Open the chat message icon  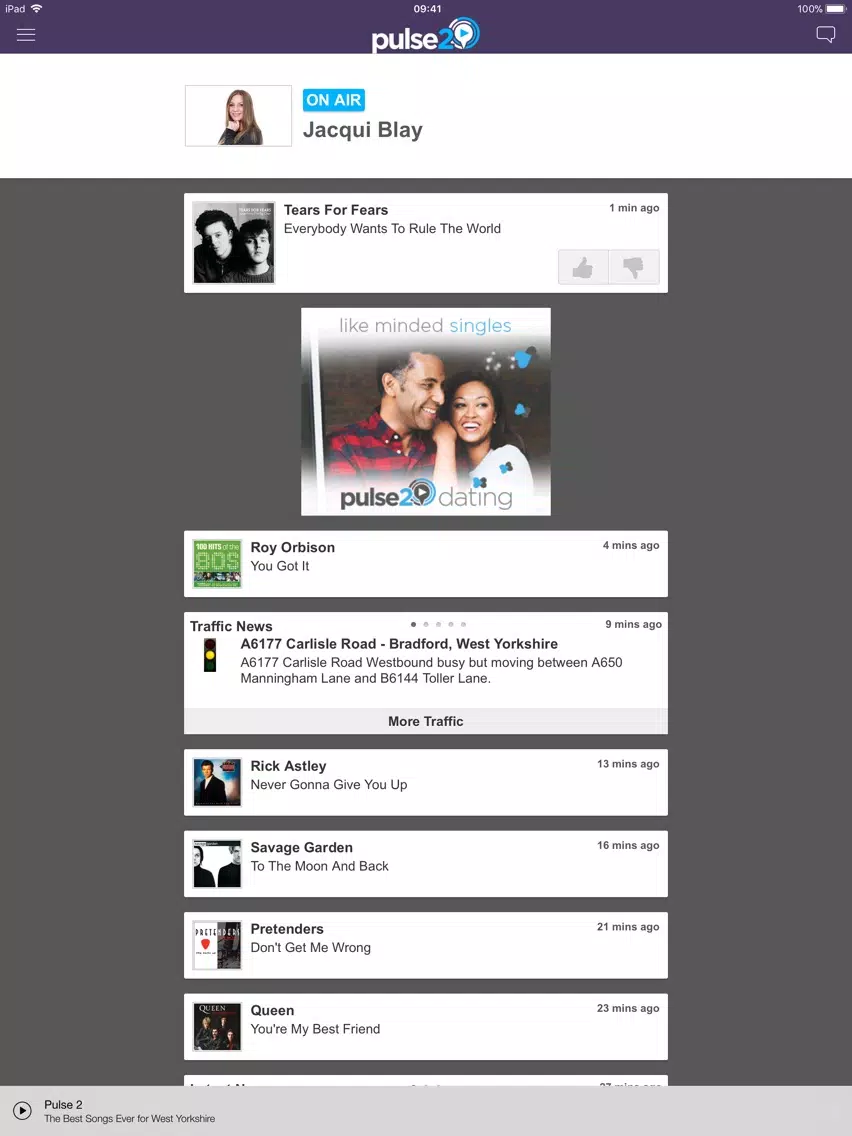click(x=825, y=35)
